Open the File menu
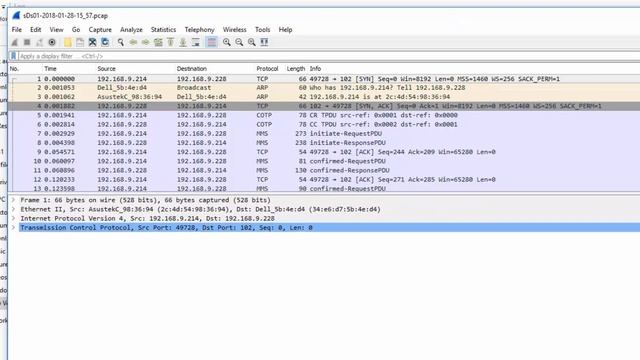This screenshot has height=360, width=640. tap(17, 30)
